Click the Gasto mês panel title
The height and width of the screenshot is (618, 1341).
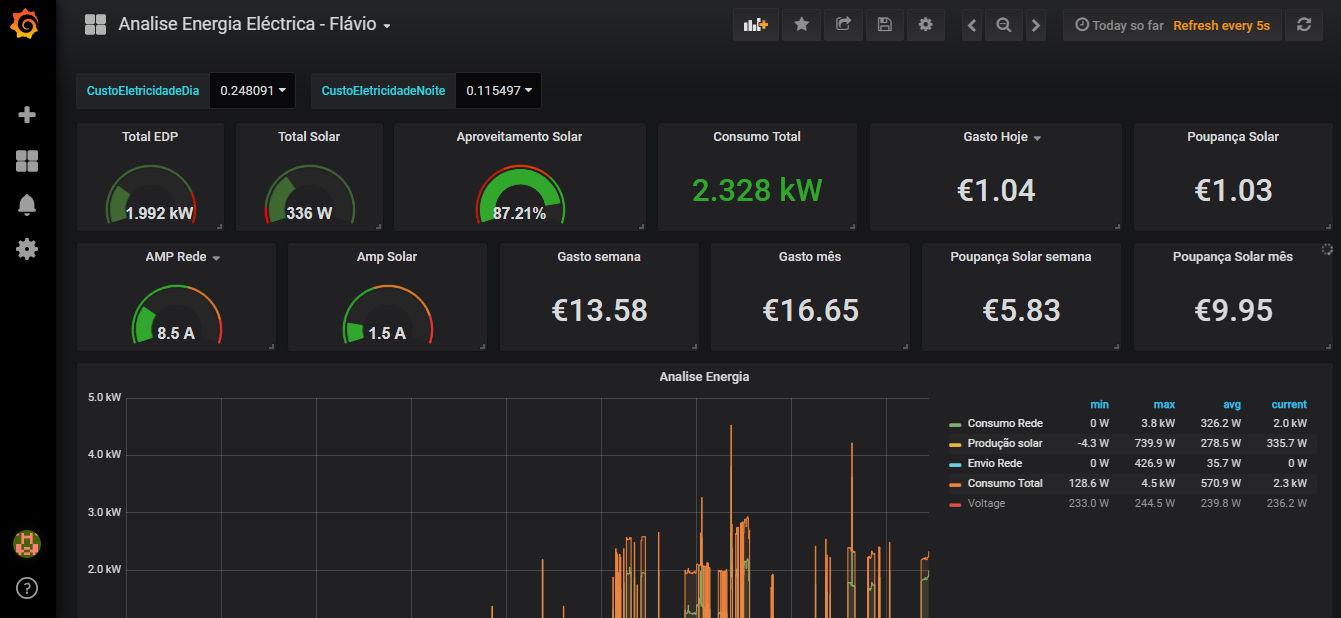[810, 257]
